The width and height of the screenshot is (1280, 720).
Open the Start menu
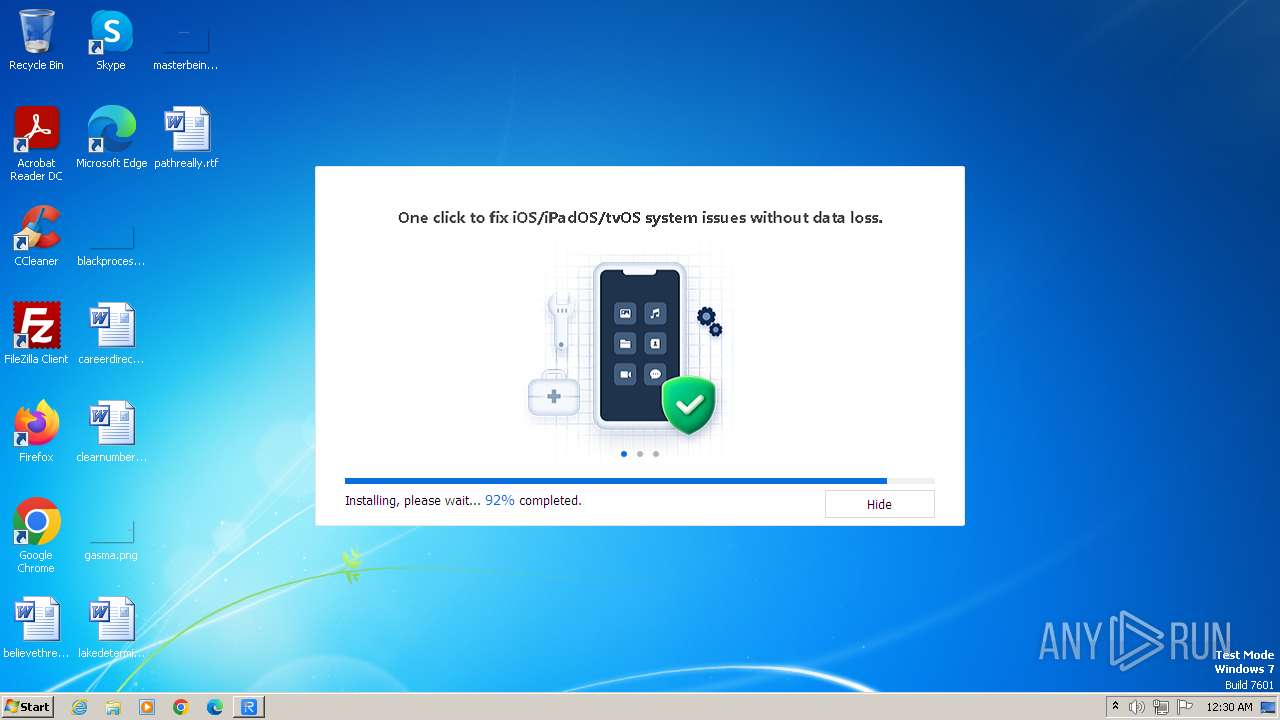pos(28,707)
